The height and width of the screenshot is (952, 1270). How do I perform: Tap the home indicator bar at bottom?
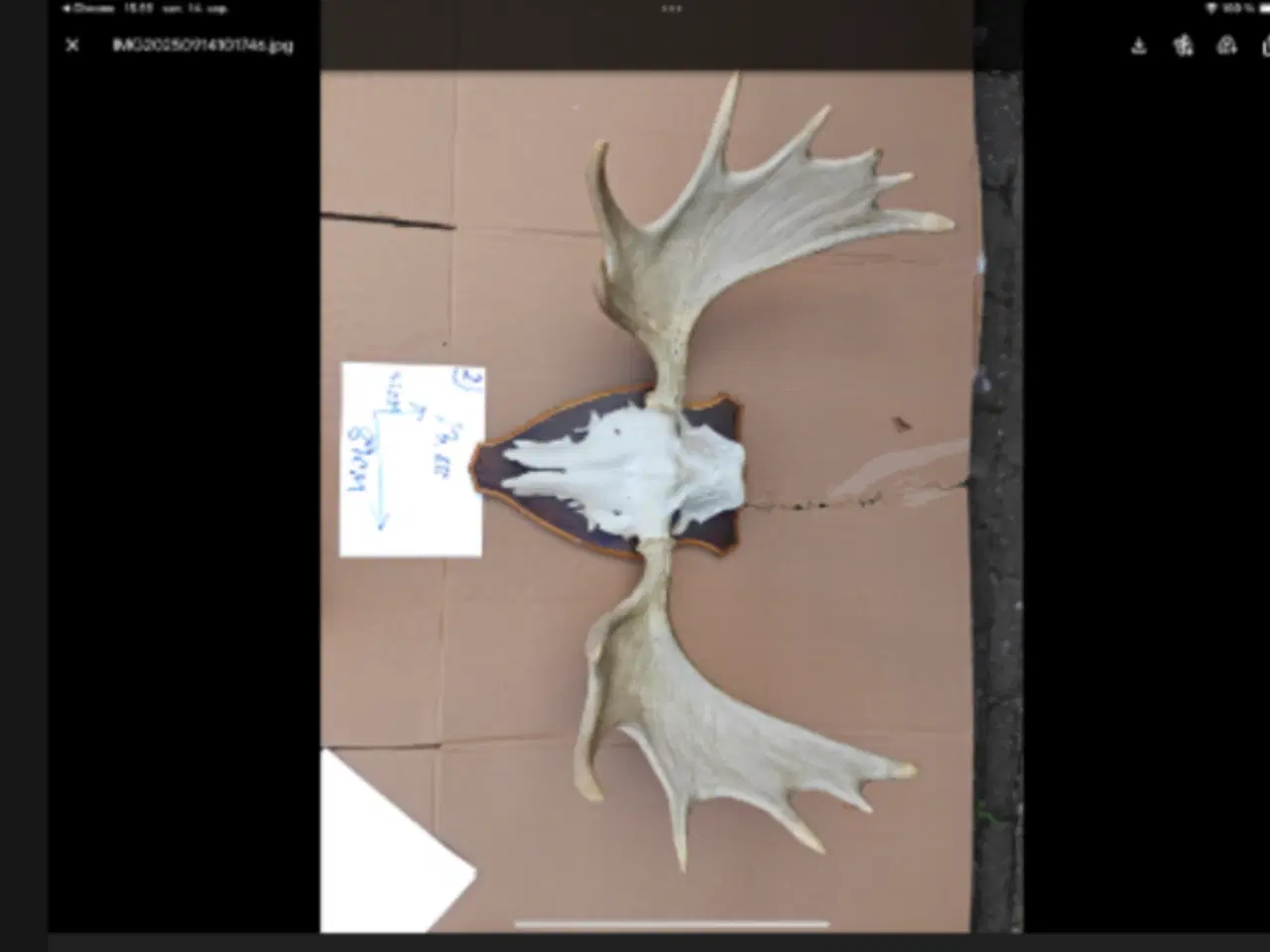[672, 924]
